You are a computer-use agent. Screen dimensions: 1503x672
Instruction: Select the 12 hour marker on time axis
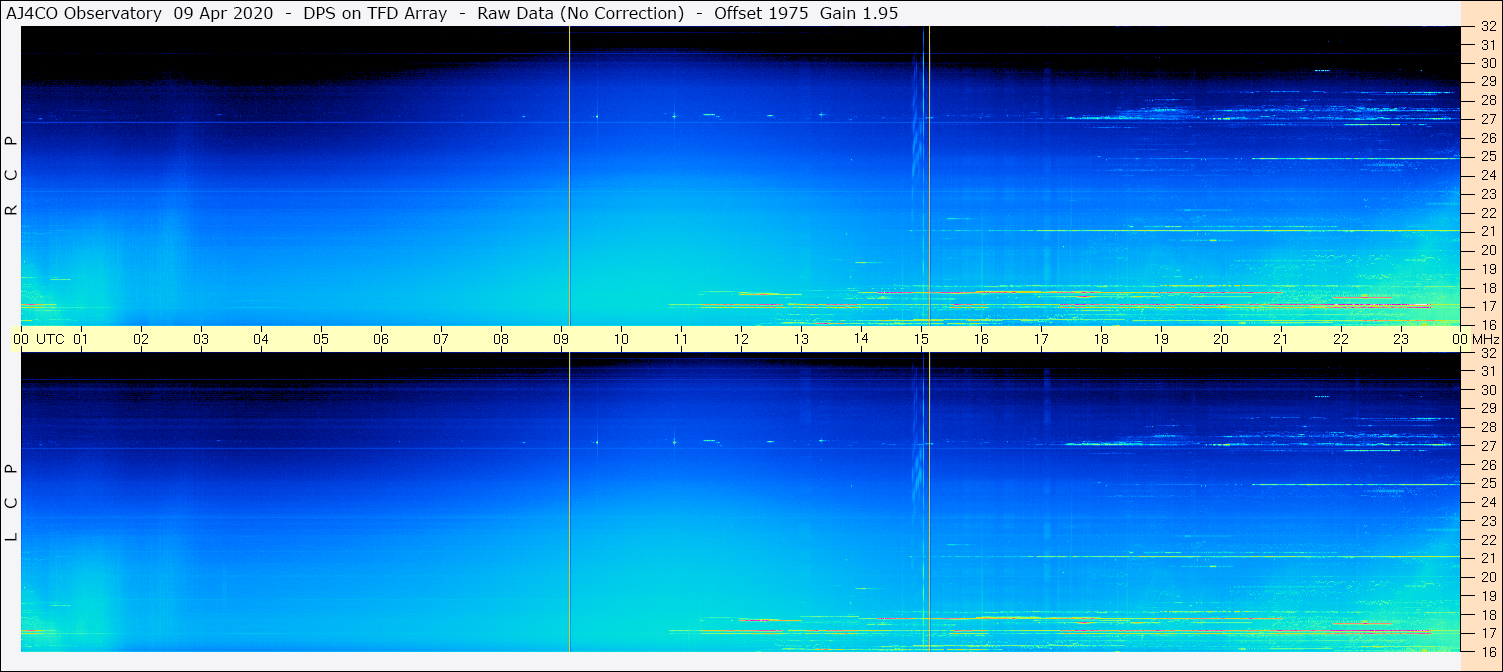[741, 339]
